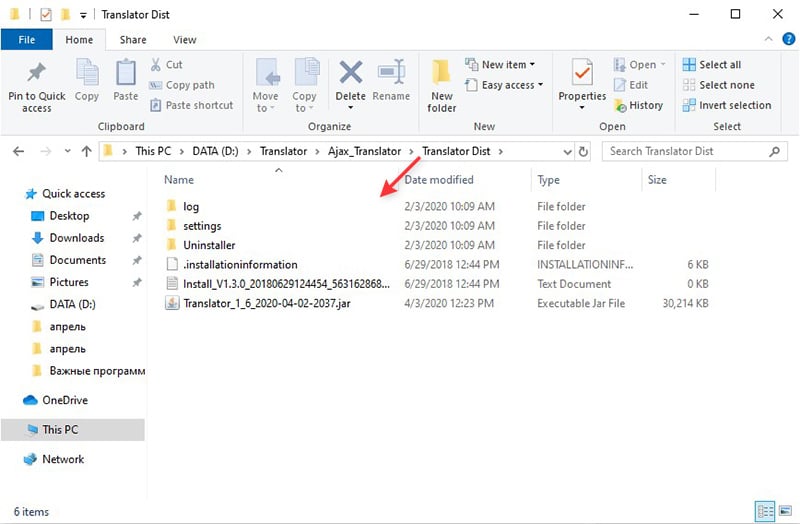Image resolution: width=800 pixels, height=524 pixels.
Task: Expand Easy access menu
Action: [x=504, y=85]
